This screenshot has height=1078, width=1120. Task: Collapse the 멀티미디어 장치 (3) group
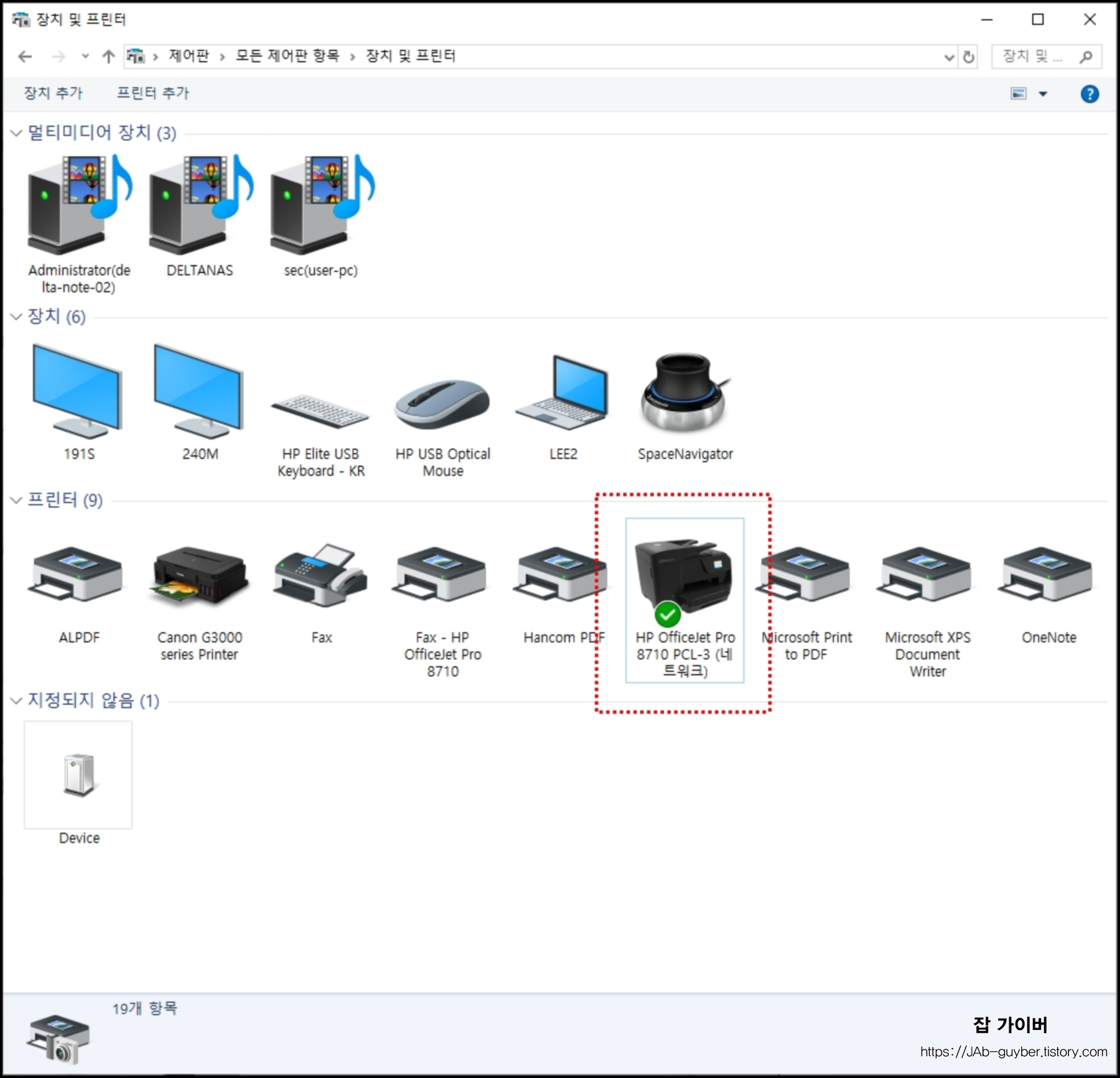click(x=16, y=132)
